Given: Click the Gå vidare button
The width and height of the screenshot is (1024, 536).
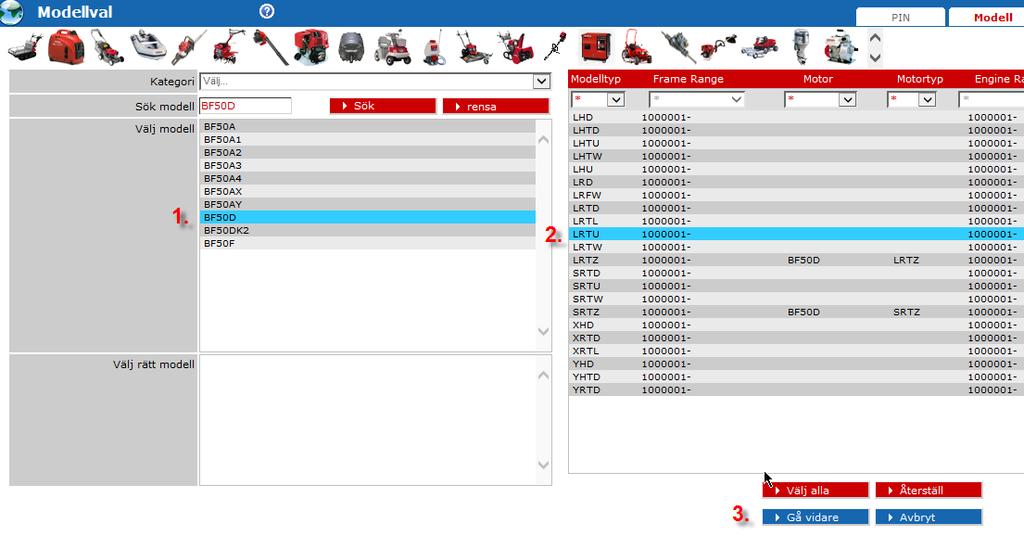Looking at the screenshot, I should 816,517.
